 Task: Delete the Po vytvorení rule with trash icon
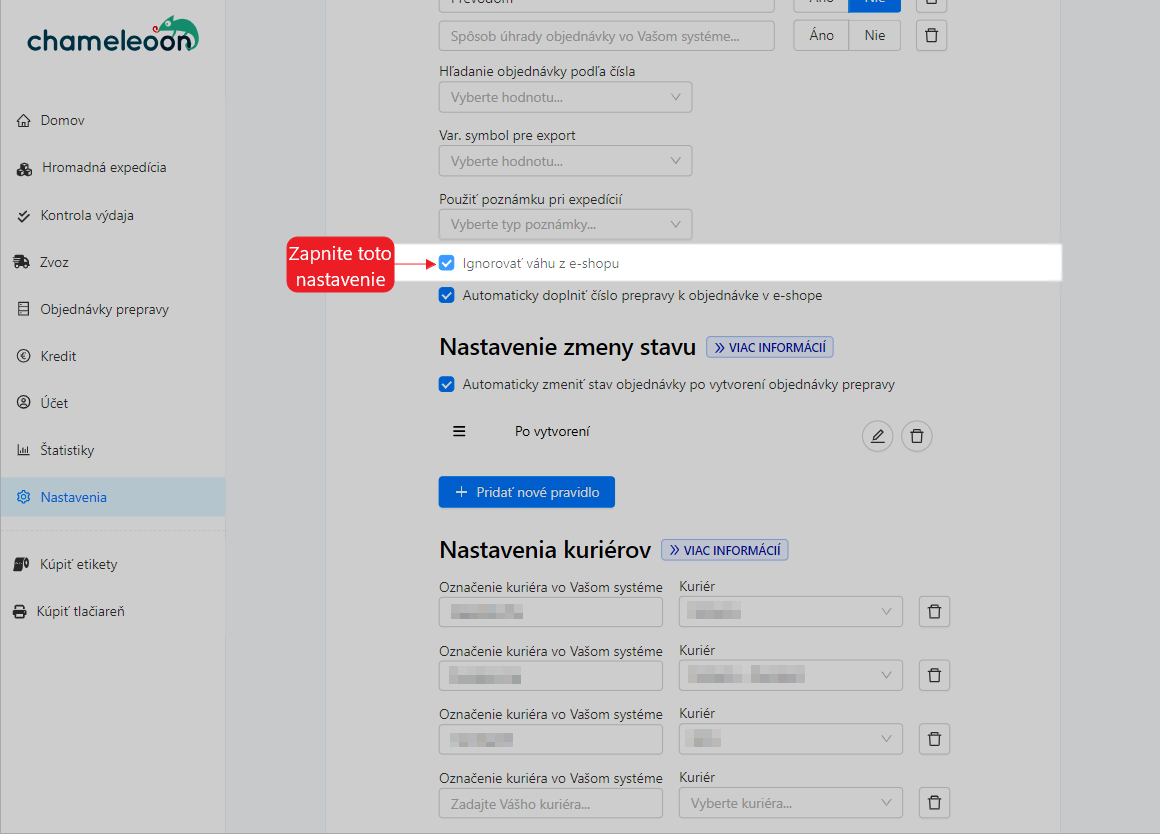point(917,436)
